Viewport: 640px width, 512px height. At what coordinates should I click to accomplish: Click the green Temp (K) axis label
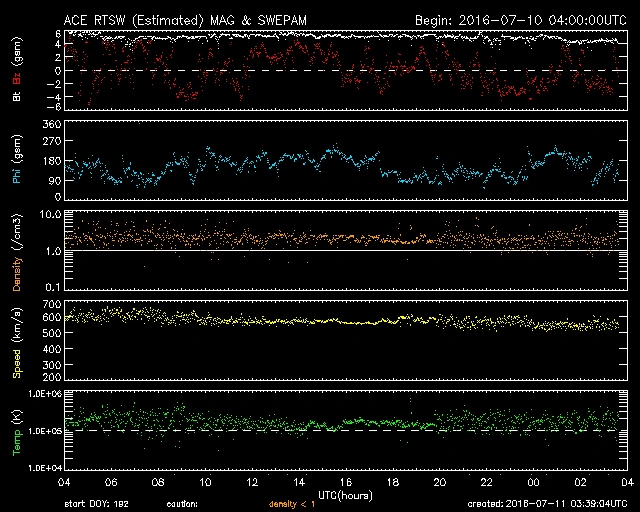pos(18,433)
